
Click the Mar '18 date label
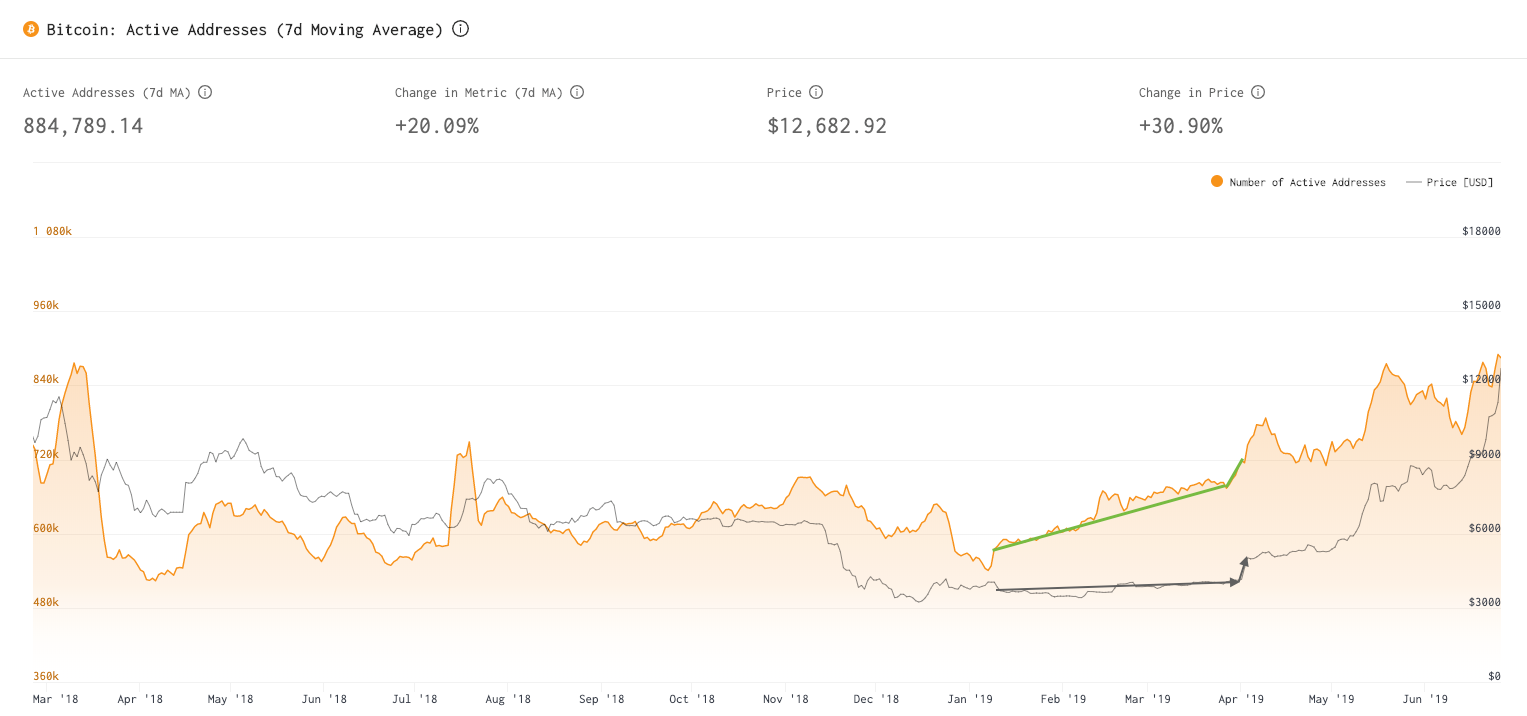coord(56,699)
